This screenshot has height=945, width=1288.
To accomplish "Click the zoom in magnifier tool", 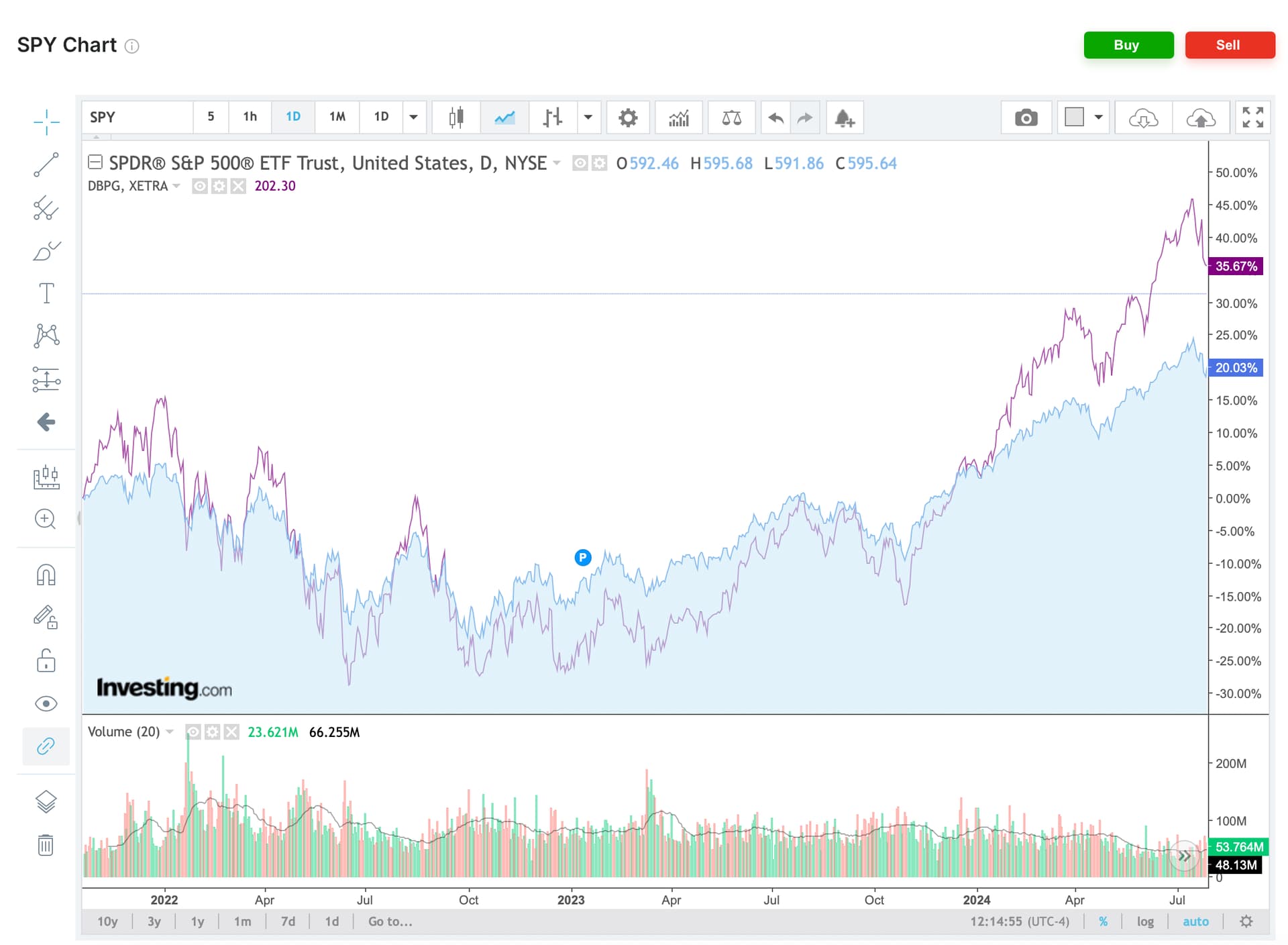I will coord(46,519).
